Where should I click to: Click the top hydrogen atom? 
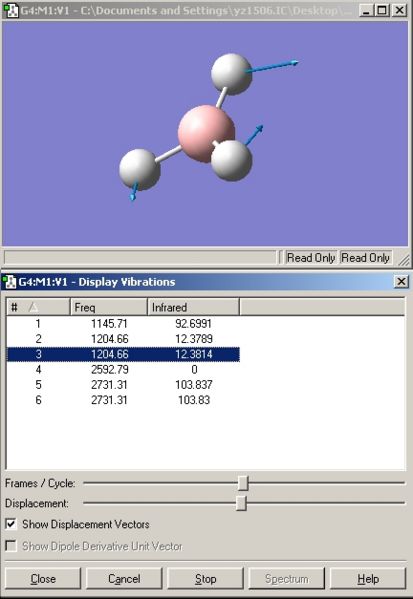click(x=232, y=74)
